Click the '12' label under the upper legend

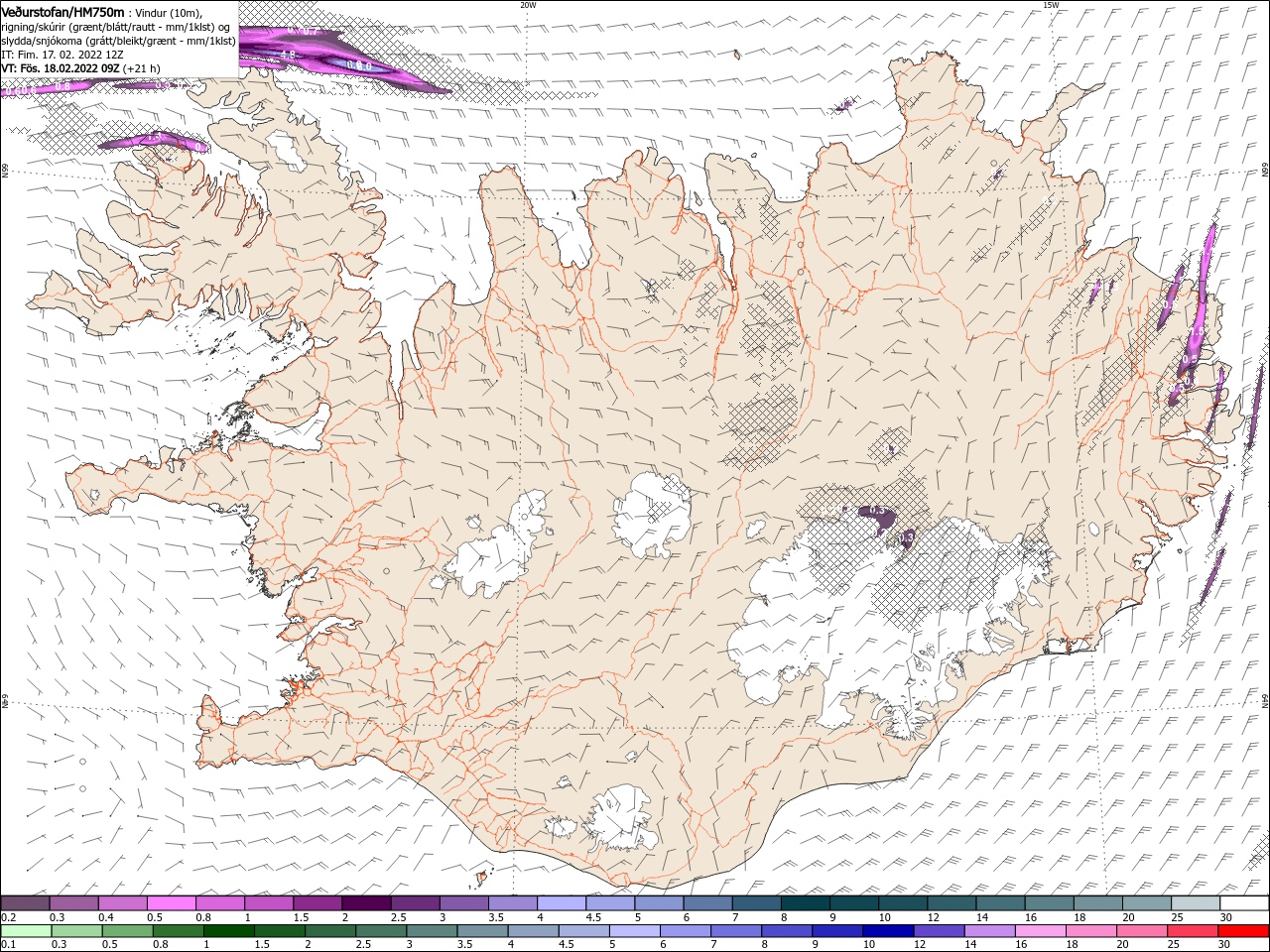point(935,917)
